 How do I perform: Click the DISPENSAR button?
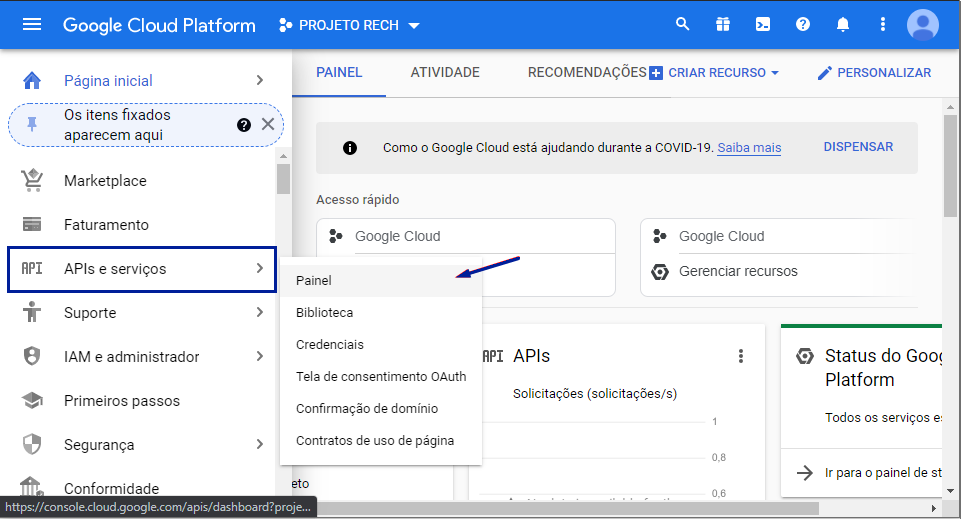point(858,147)
